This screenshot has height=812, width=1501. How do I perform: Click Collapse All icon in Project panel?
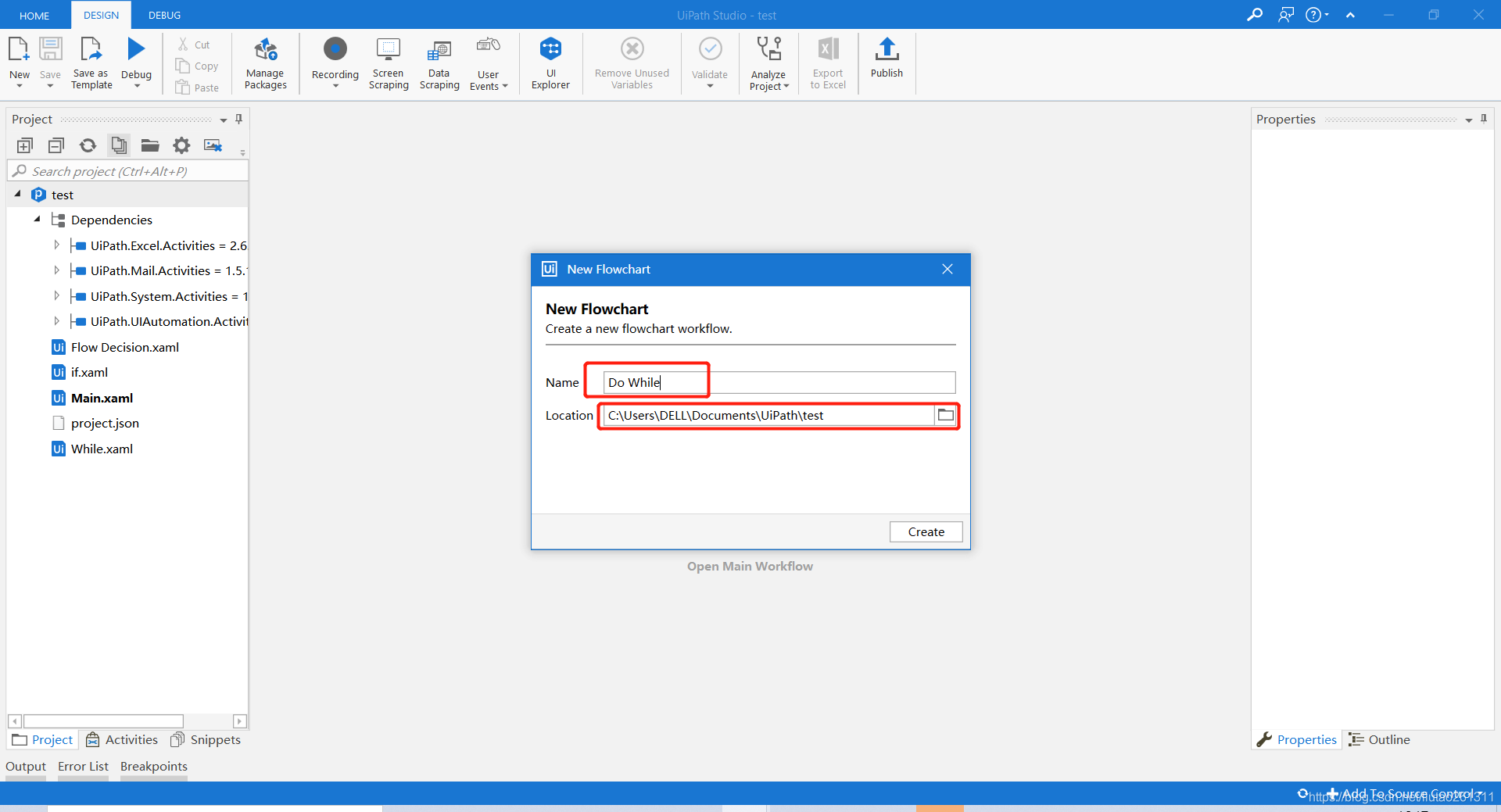coord(56,145)
